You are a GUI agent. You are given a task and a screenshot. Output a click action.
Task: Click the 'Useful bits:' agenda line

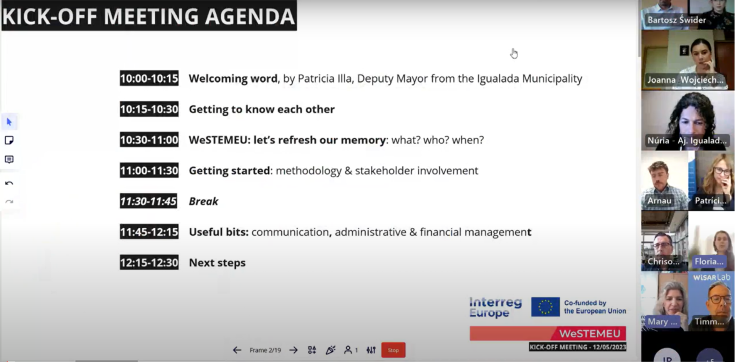[x=360, y=232]
